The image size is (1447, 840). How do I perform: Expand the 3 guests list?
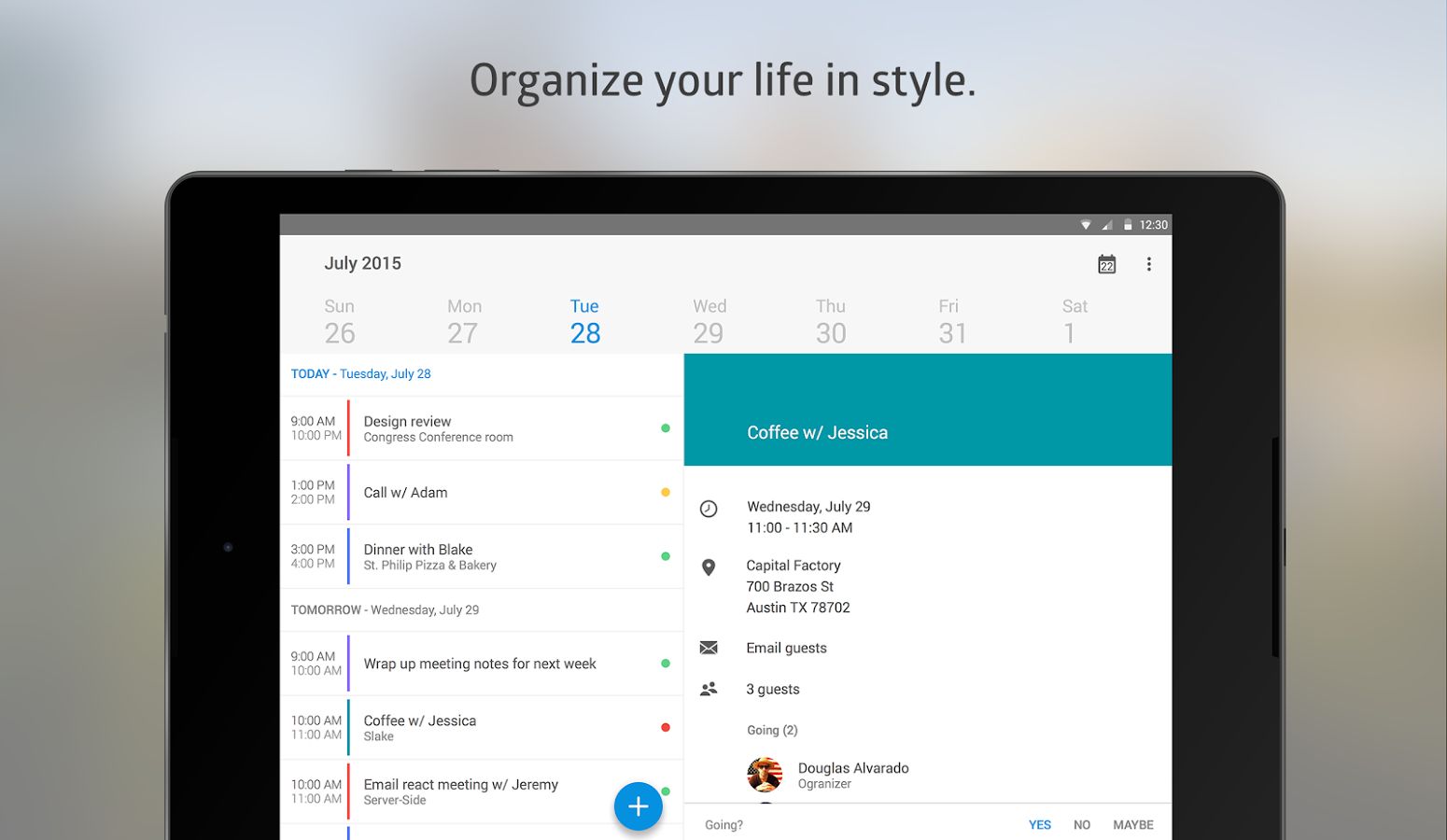[772, 689]
